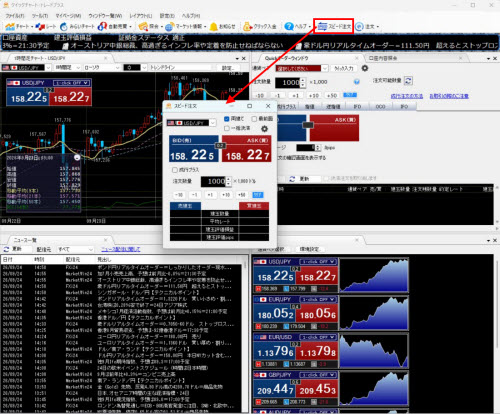Click the 注文数量 1000 field in スピード注文
Viewport: 500px width, 414px height.
pos(213,181)
